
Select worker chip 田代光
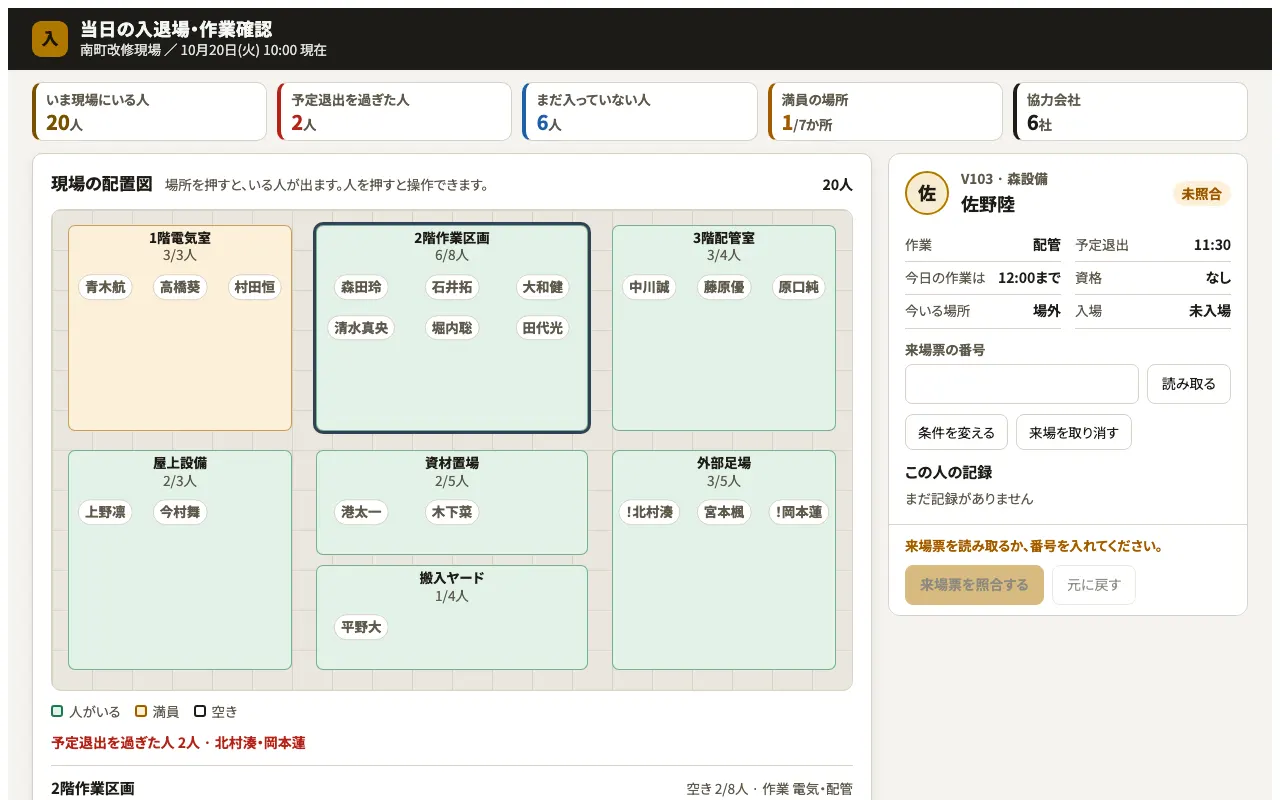point(543,327)
